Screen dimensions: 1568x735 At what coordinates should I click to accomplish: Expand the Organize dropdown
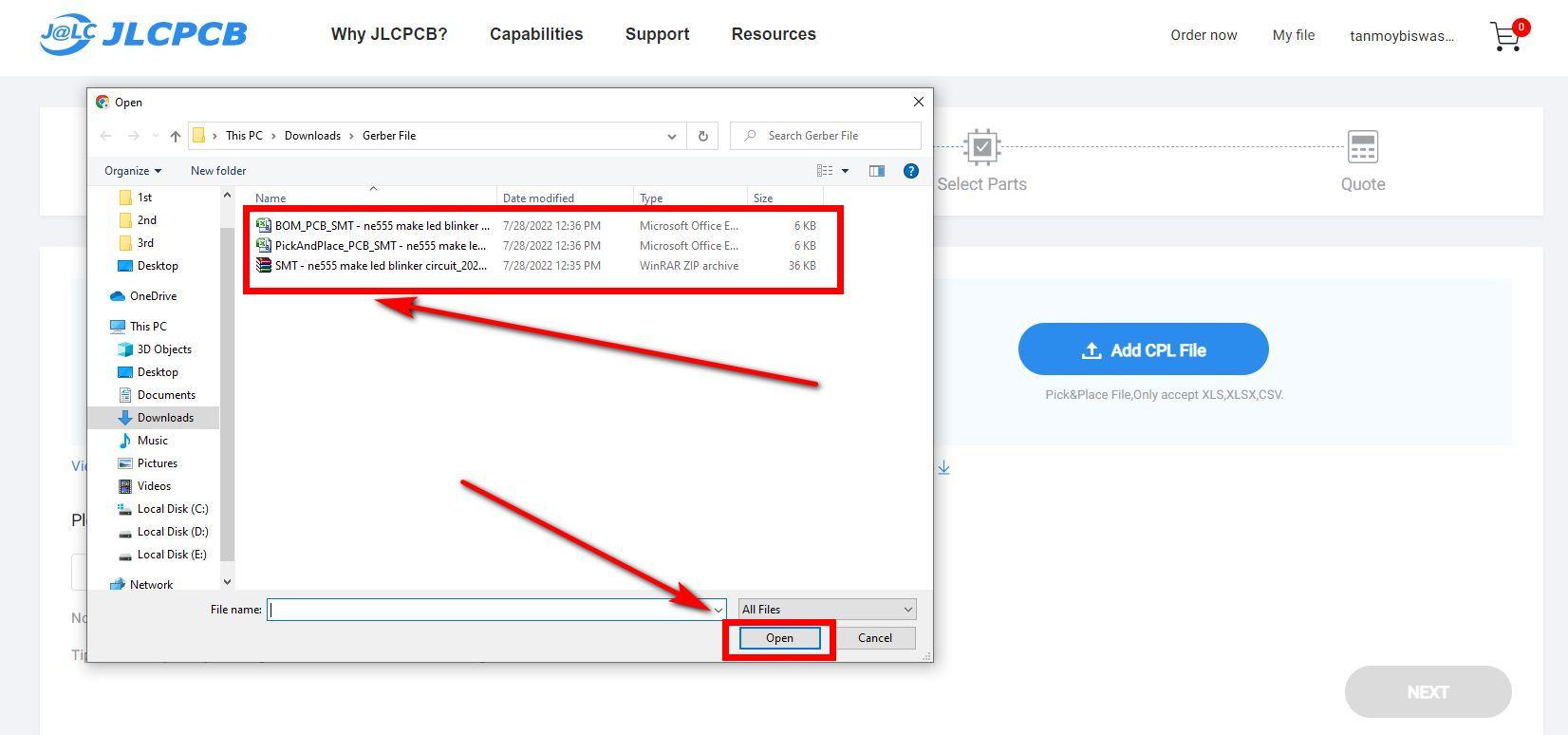[x=133, y=171]
